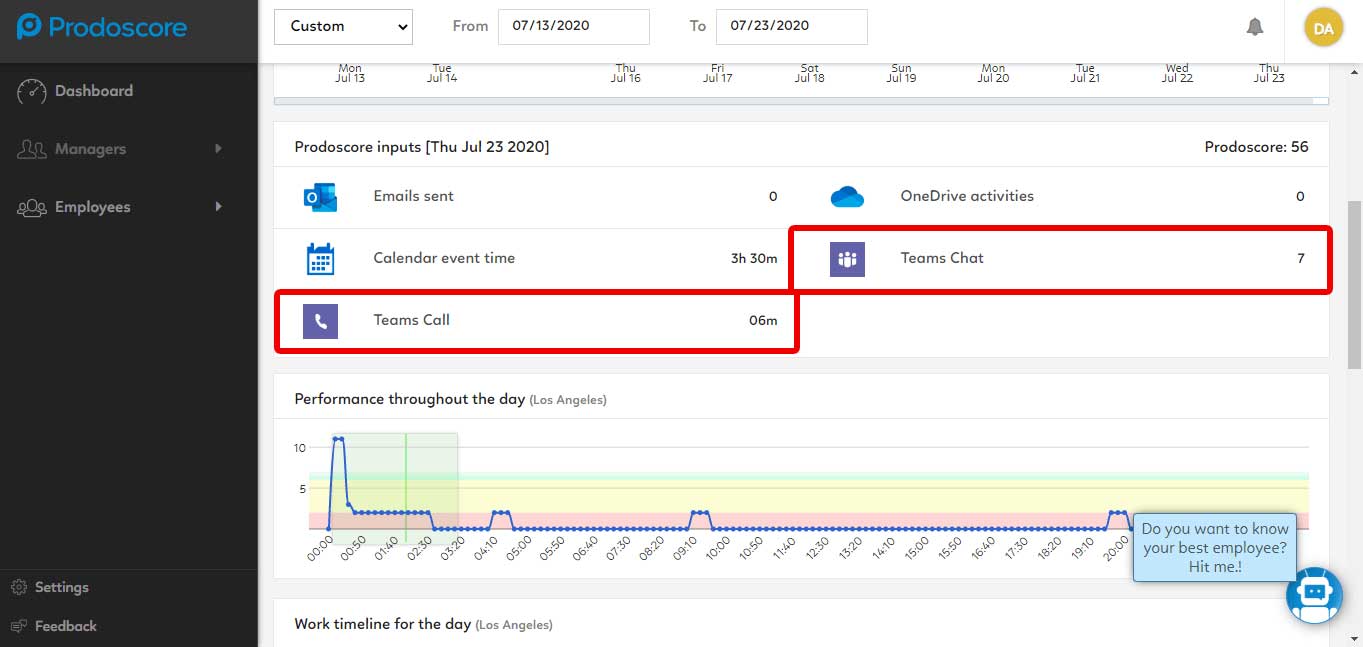
Task: Click the date range timeline bar
Action: click(801, 101)
